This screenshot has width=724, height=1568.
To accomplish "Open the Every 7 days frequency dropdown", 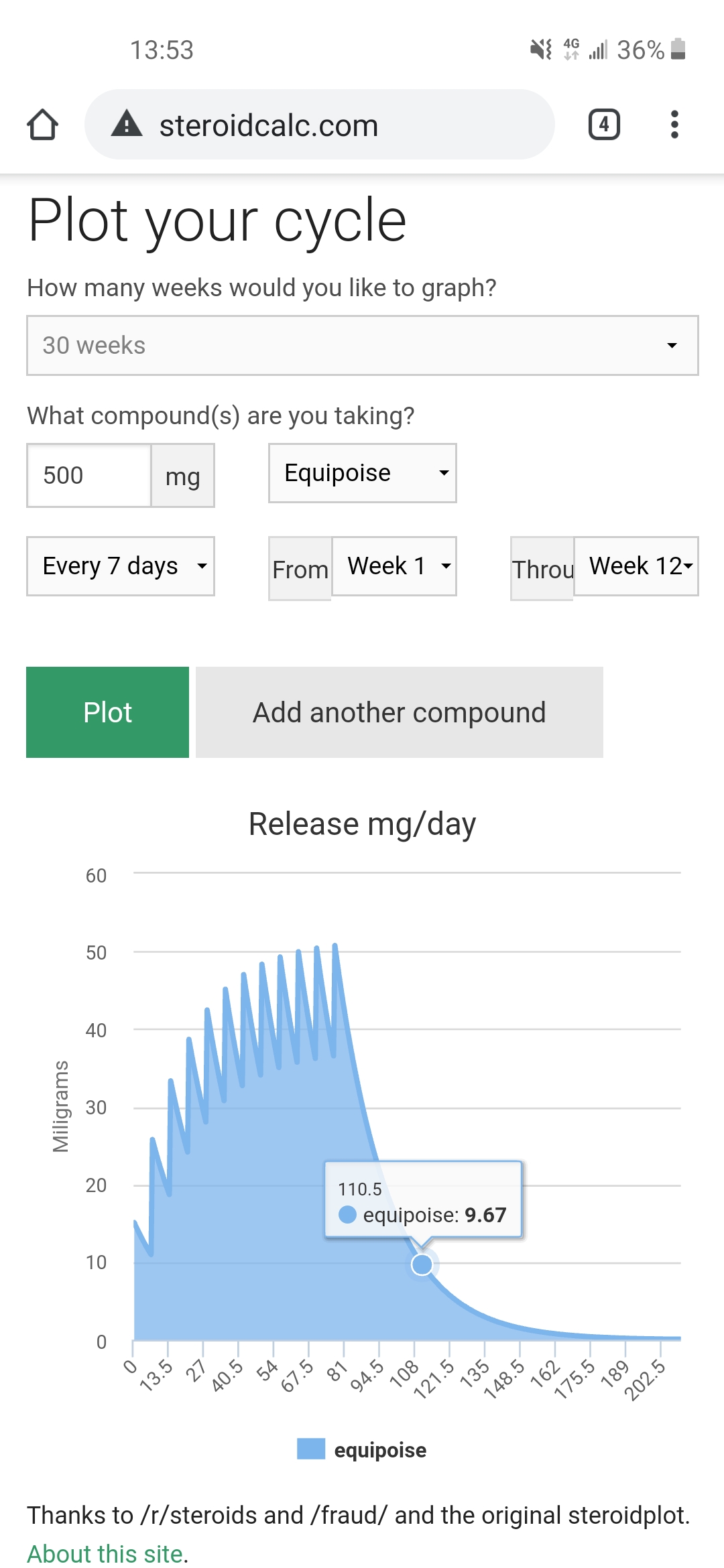I will point(121,566).
